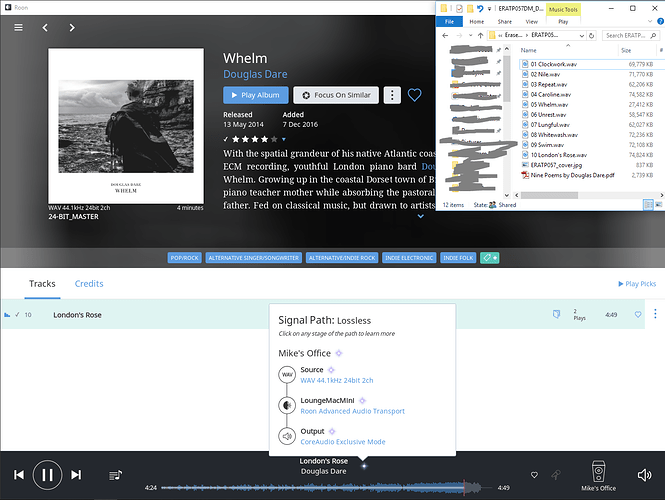Image resolution: width=665 pixels, height=500 pixels.
Task: Open the volume speaker control
Action: [644, 475]
